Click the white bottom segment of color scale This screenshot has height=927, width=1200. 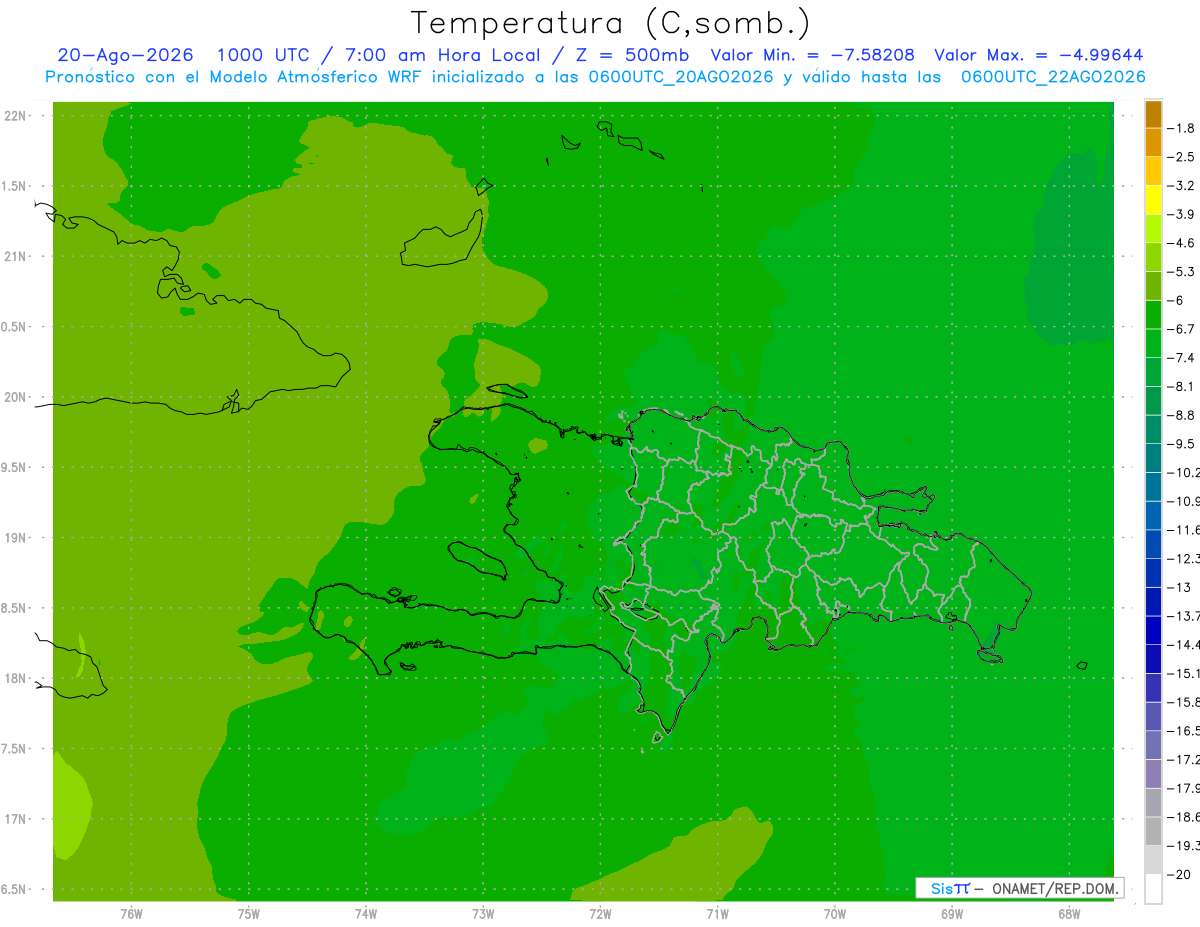point(1153,888)
